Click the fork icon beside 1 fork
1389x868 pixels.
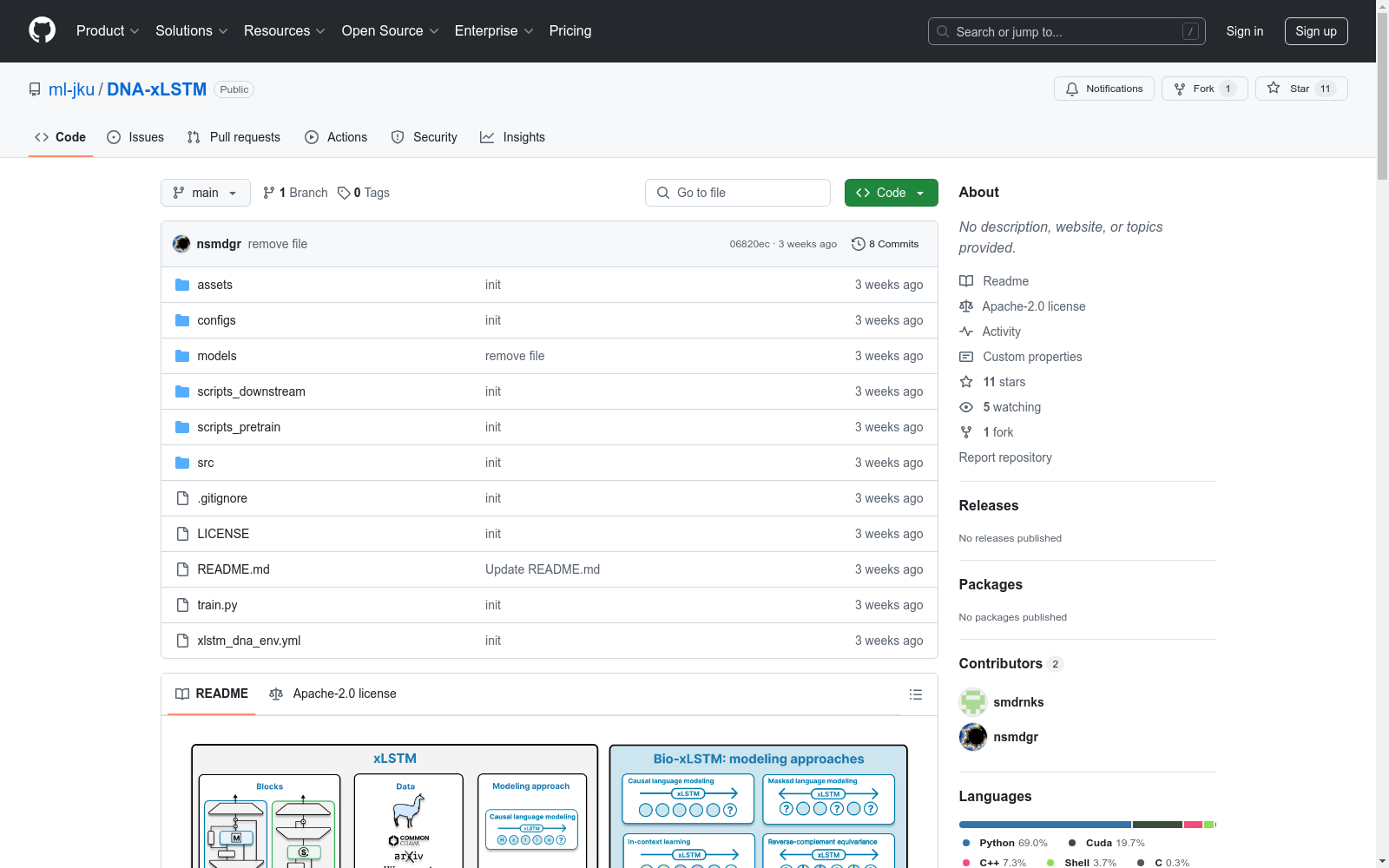point(966,432)
